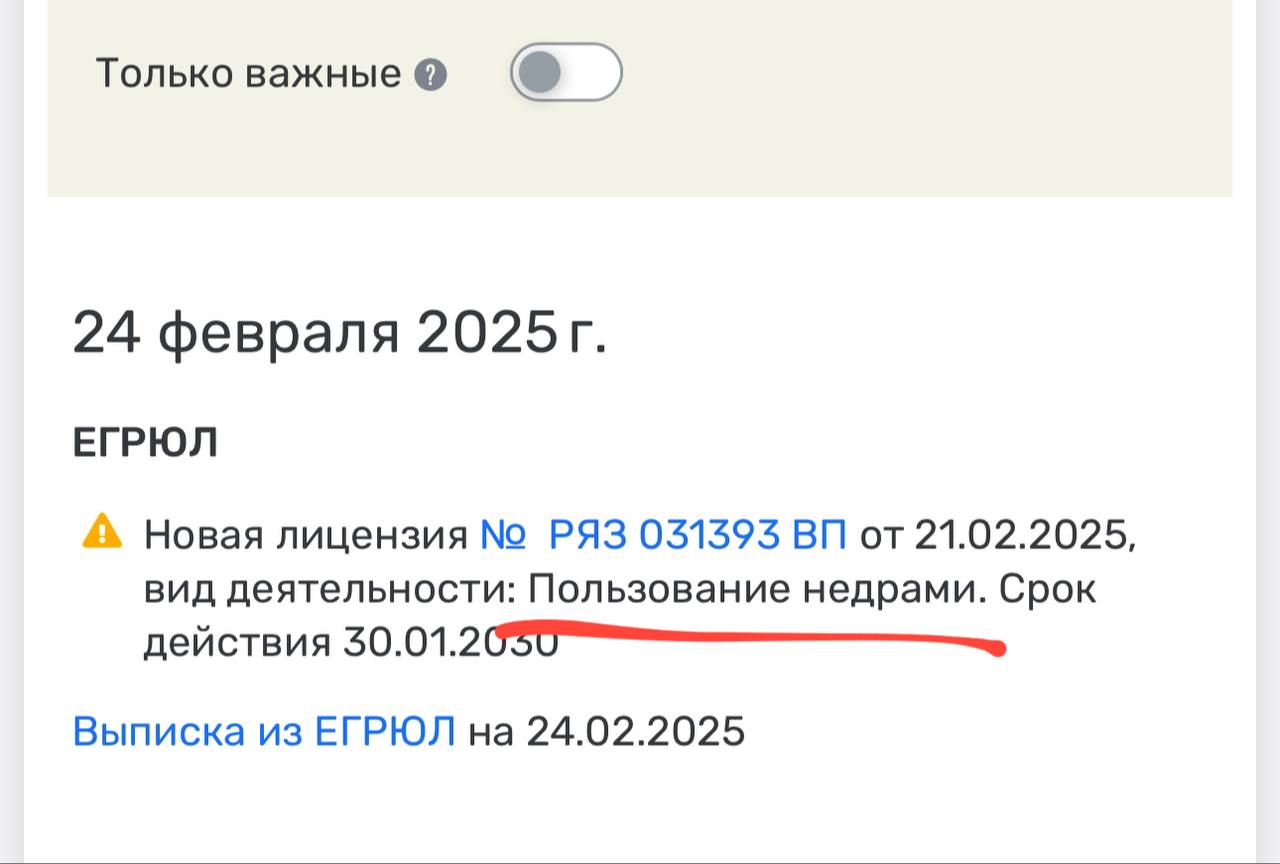Click the license issue date 21.02.2025
This screenshot has width=1280, height=864.
click(x=1025, y=536)
